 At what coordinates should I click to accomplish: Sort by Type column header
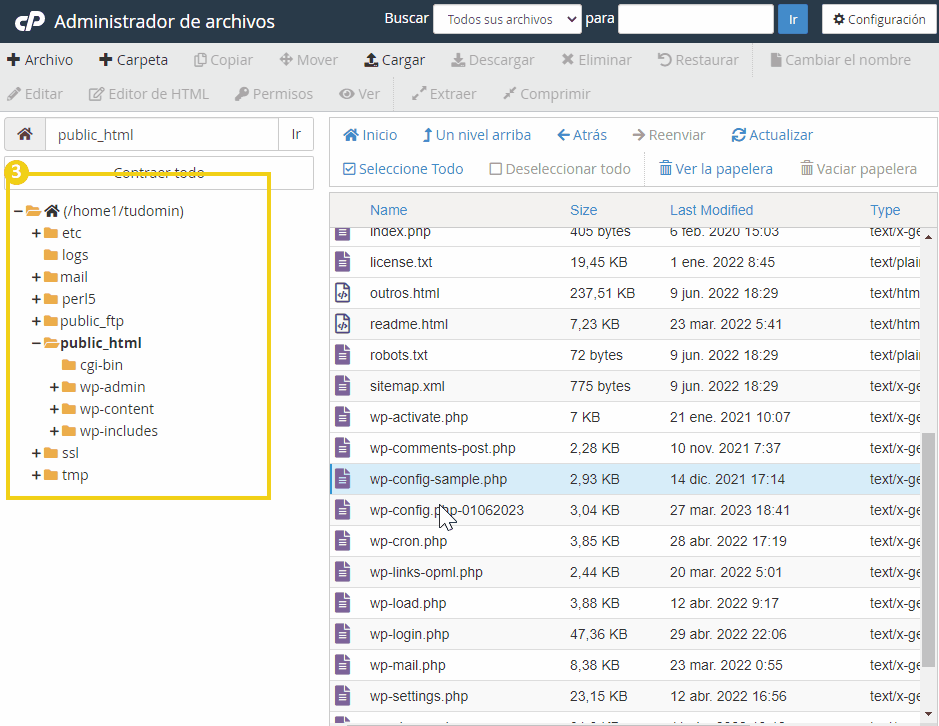(885, 210)
